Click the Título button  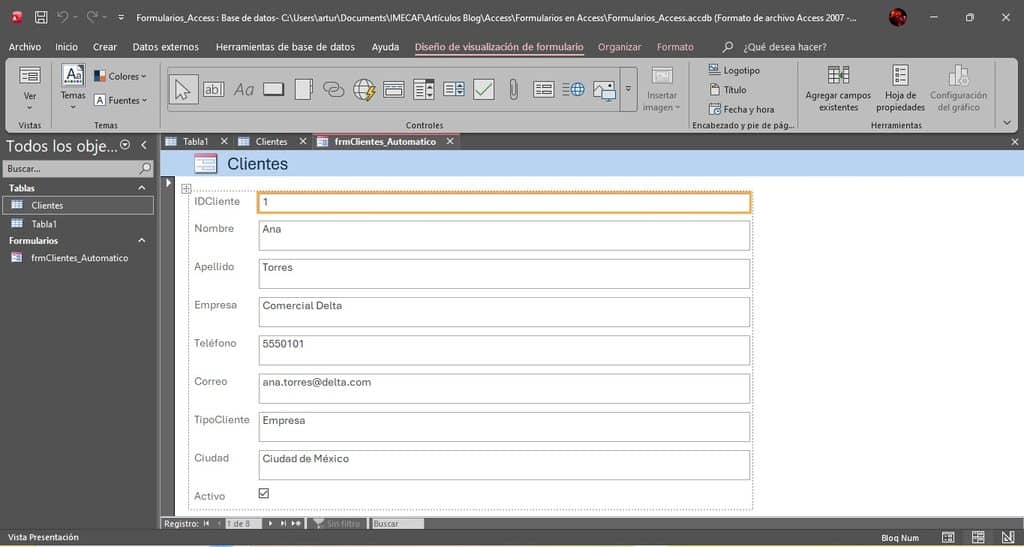pyautogui.click(x=728, y=90)
